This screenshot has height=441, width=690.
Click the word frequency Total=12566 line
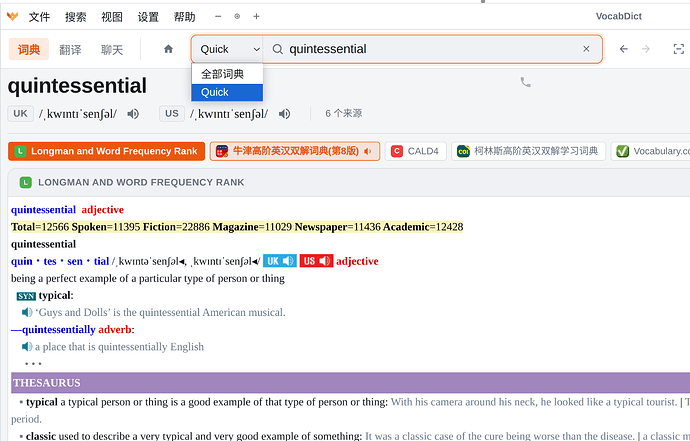point(237,227)
